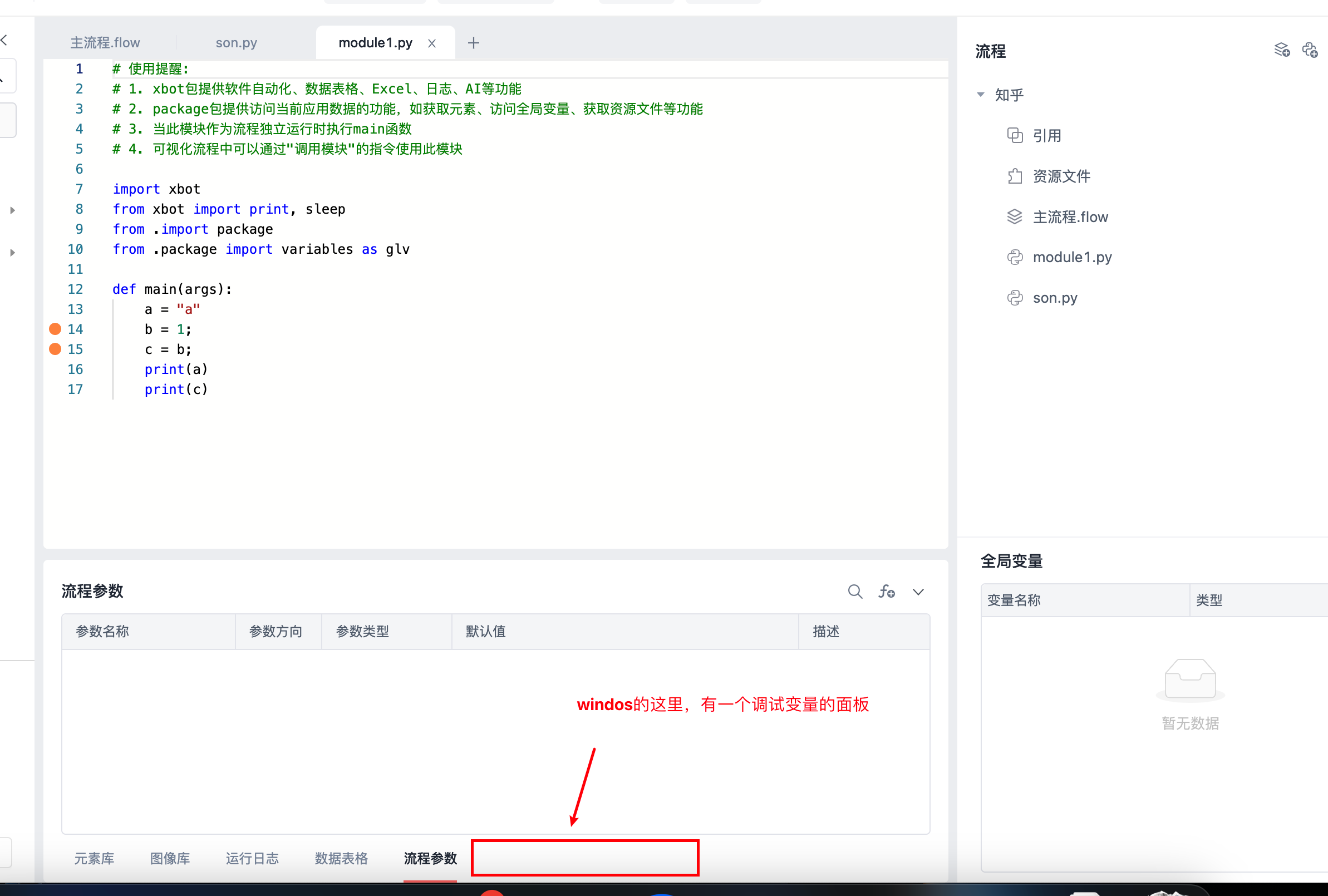The height and width of the screenshot is (896, 1328).
Task: Close the module1.py tab
Action: pos(432,43)
